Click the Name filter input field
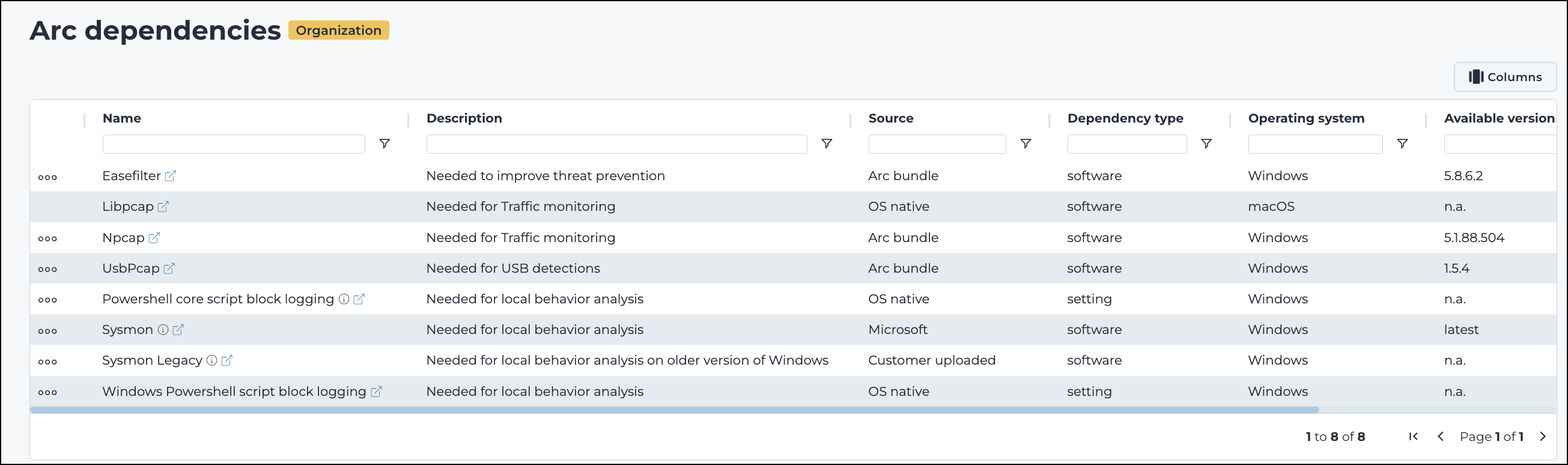Image resolution: width=1568 pixels, height=465 pixels. (234, 144)
